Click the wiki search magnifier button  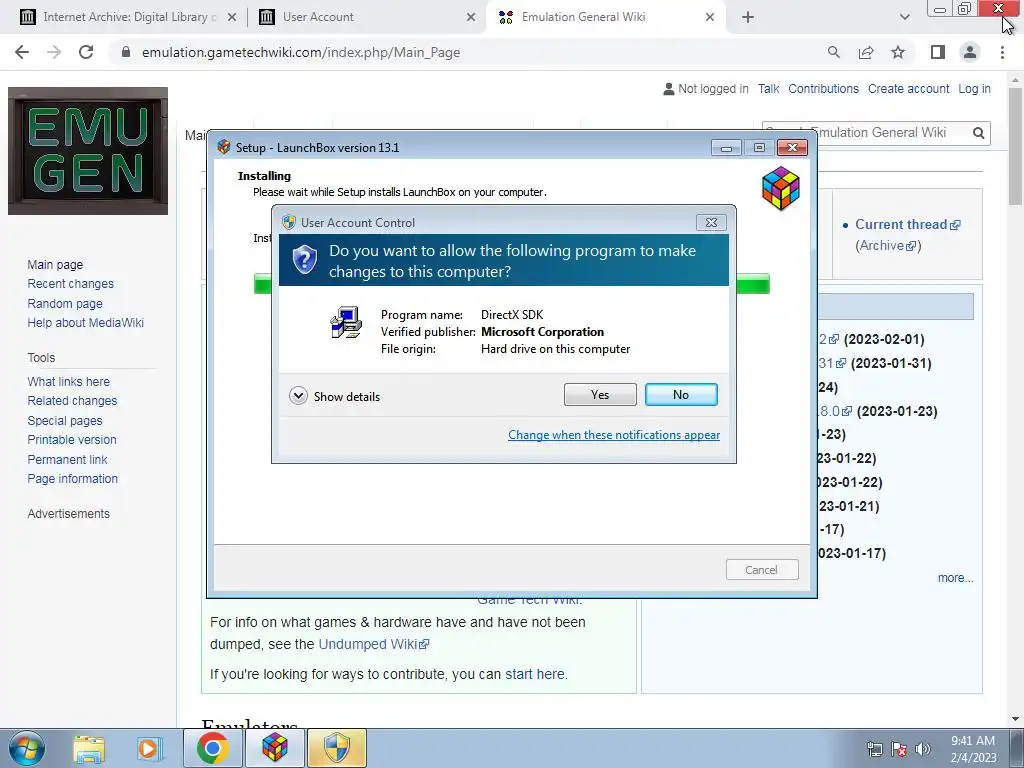978,133
